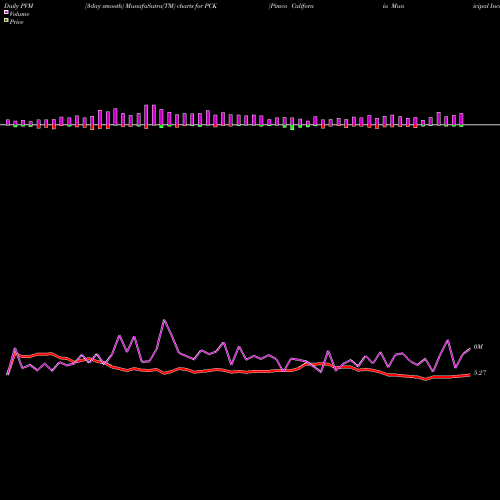
Task: Click the '(Pimco Californ' company name text
Action: click(x=291, y=6)
